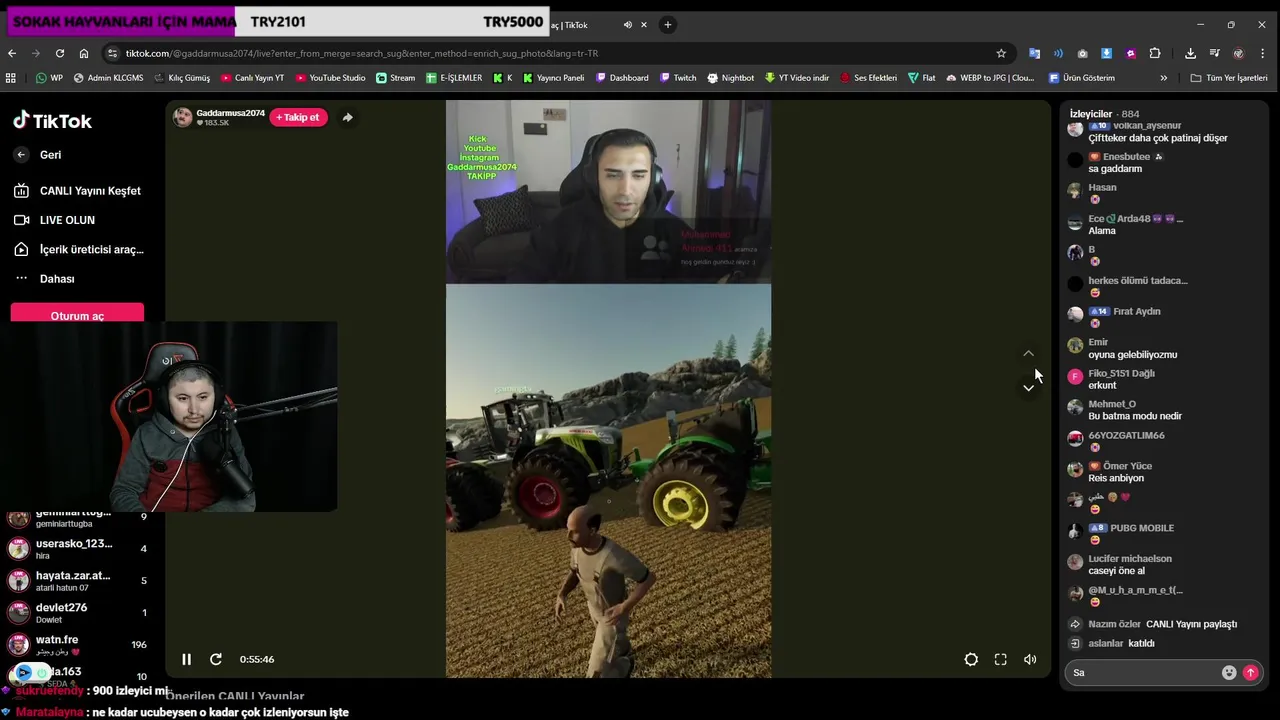Open YT Video indir bookmark
This screenshot has width=1280, height=720.
(797, 77)
